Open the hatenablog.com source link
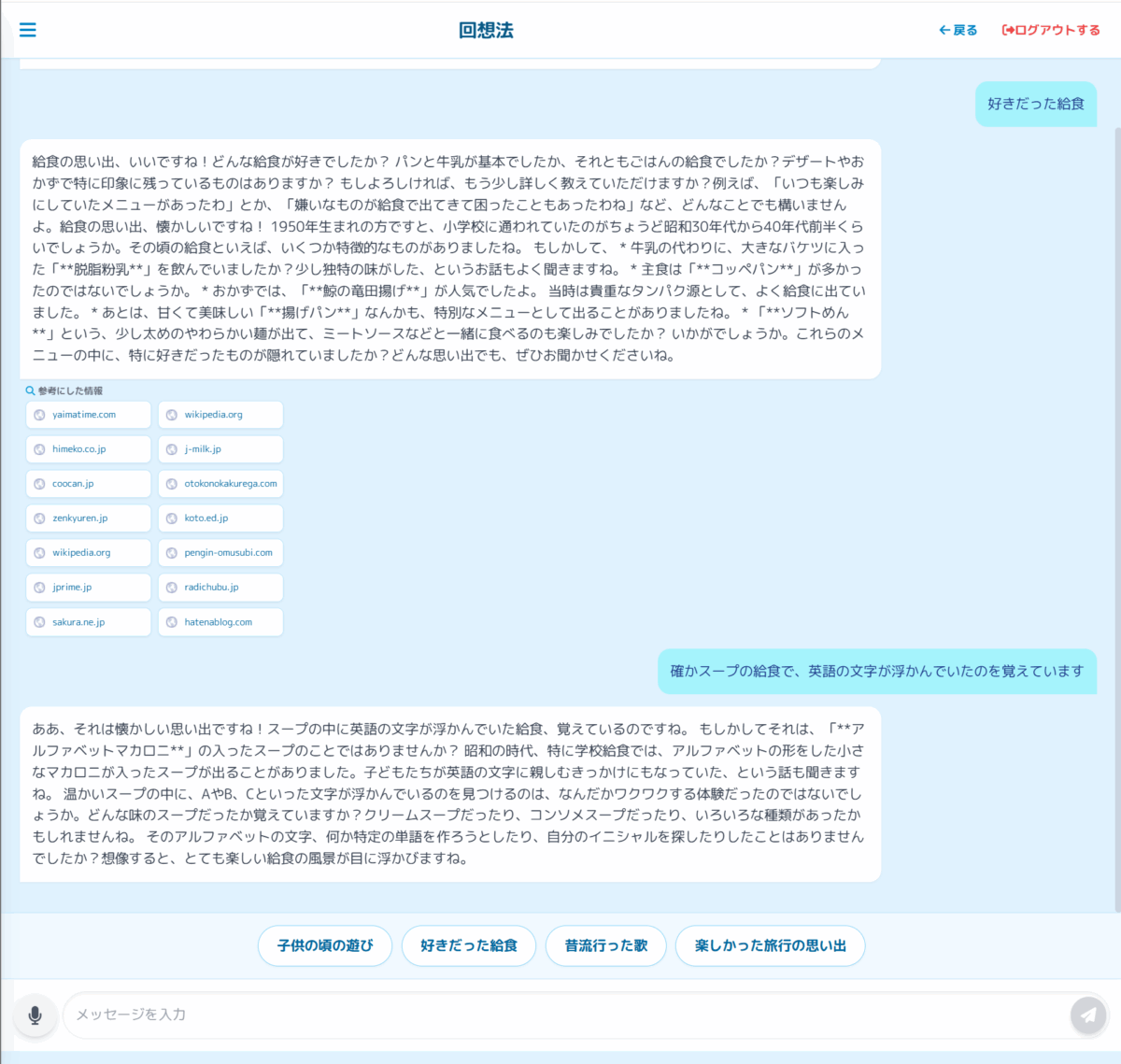 tap(220, 622)
